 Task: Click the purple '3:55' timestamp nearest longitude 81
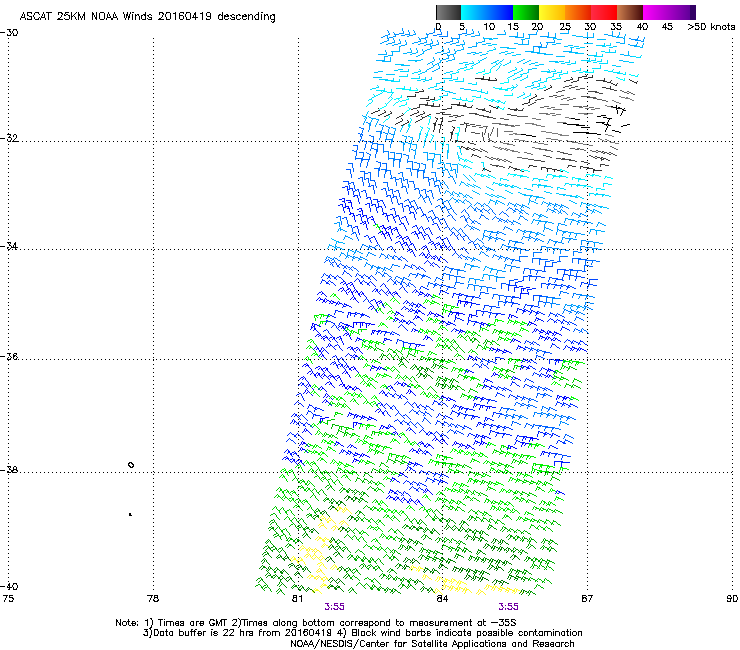334,607
